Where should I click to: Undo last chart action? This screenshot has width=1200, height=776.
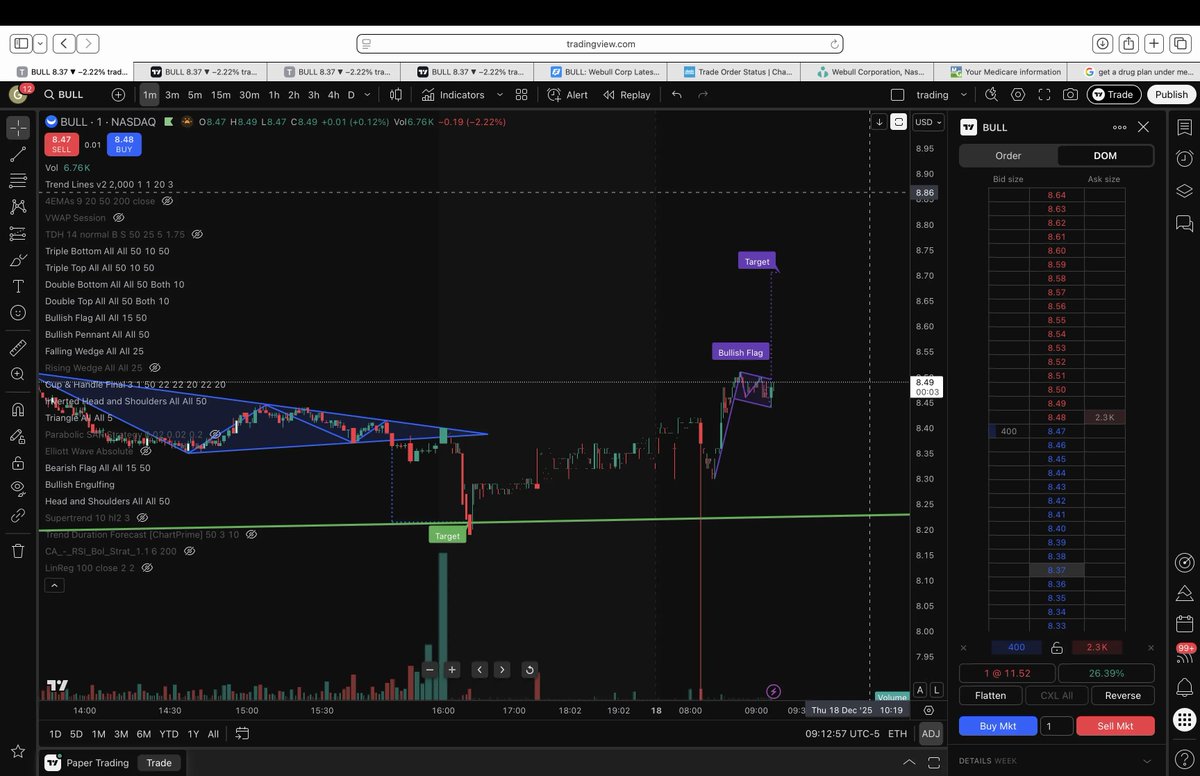(x=677, y=95)
